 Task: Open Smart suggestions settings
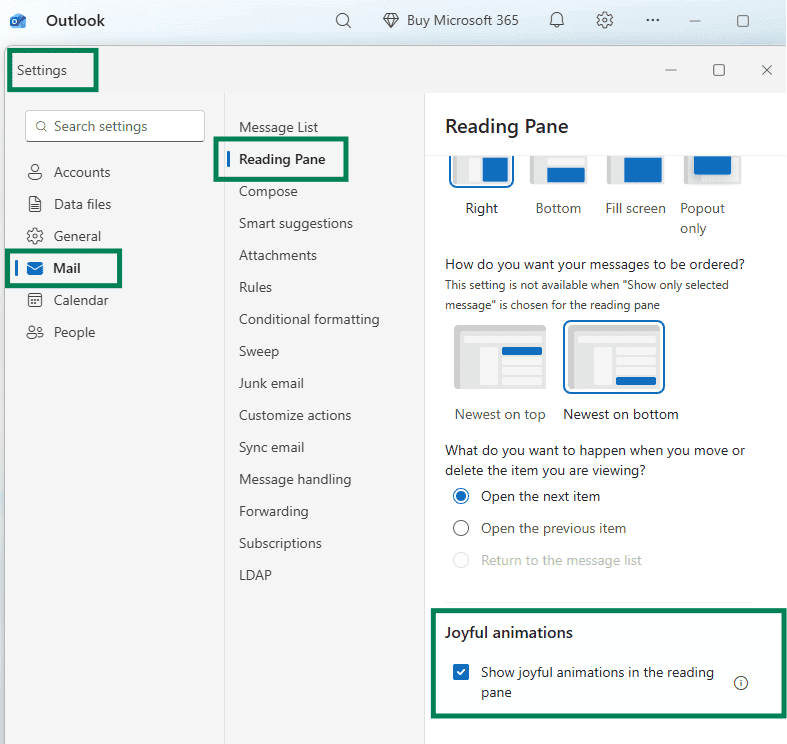click(x=296, y=223)
